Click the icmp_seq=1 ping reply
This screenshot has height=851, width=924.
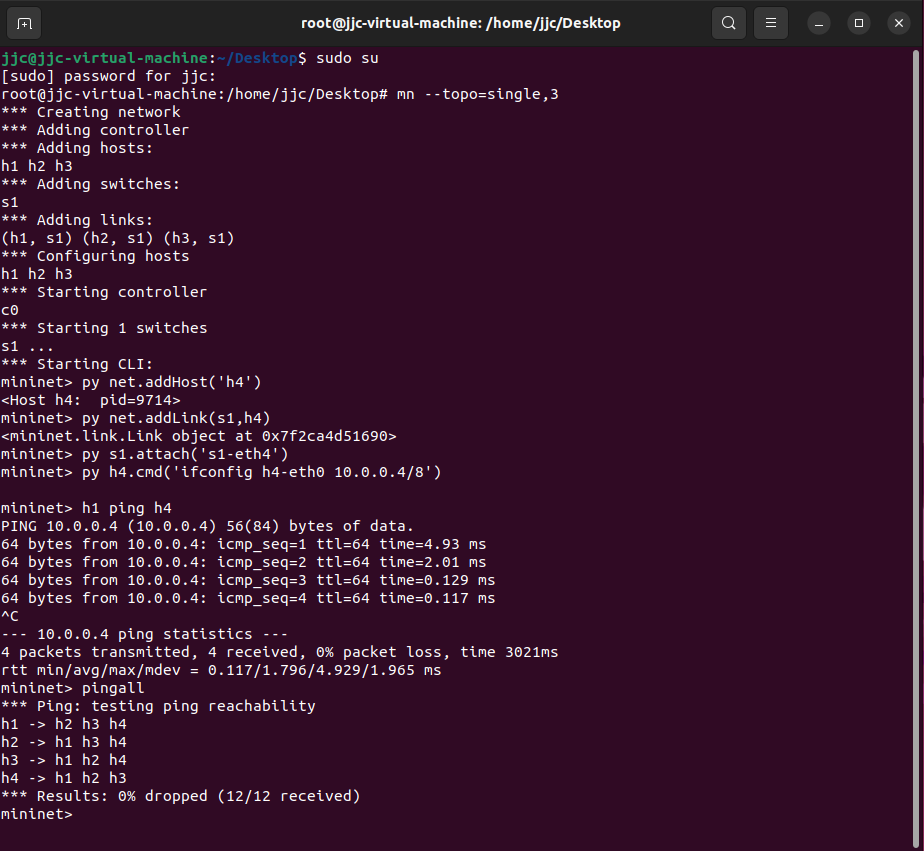(x=243, y=544)
